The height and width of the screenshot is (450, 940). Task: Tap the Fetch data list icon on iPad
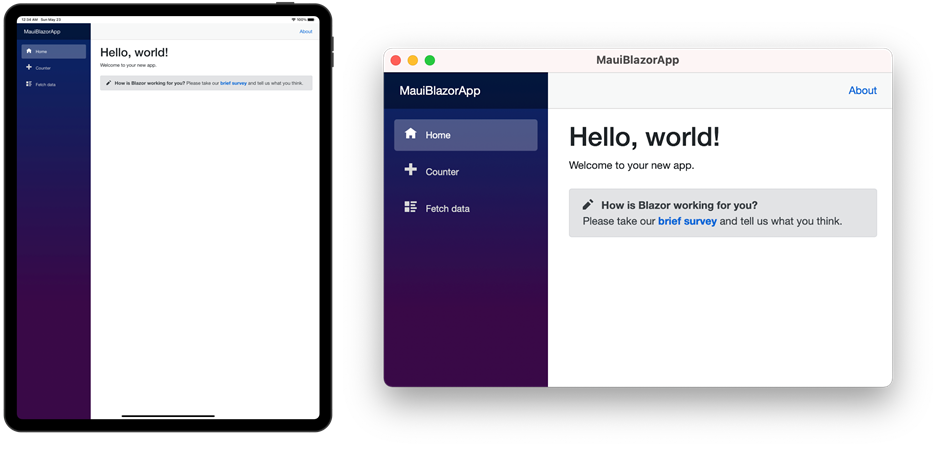pyautogui.click(x=29, y=84)
